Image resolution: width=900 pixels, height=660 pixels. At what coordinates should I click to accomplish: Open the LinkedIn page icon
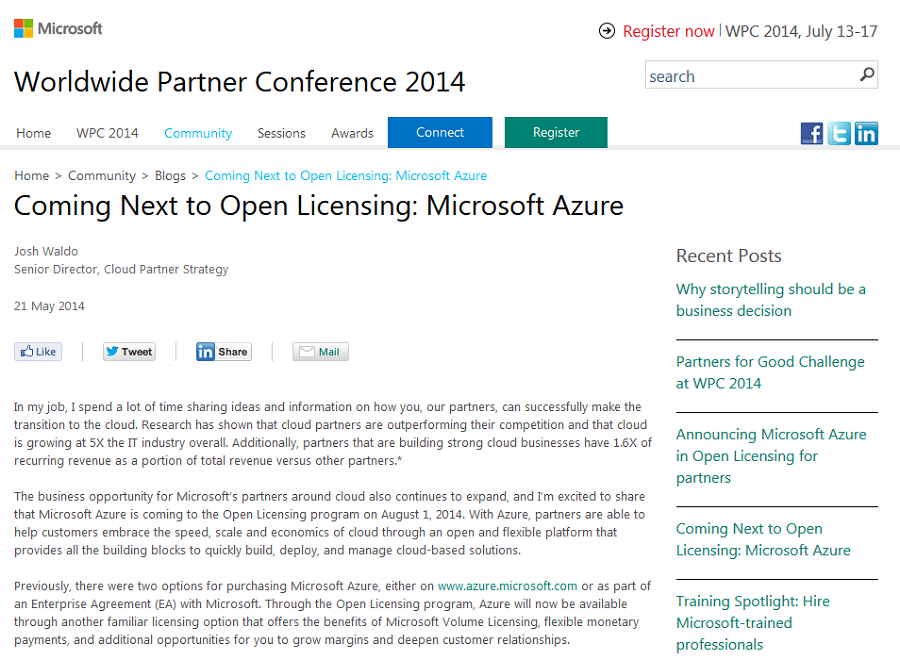click(x=866, y=134)
